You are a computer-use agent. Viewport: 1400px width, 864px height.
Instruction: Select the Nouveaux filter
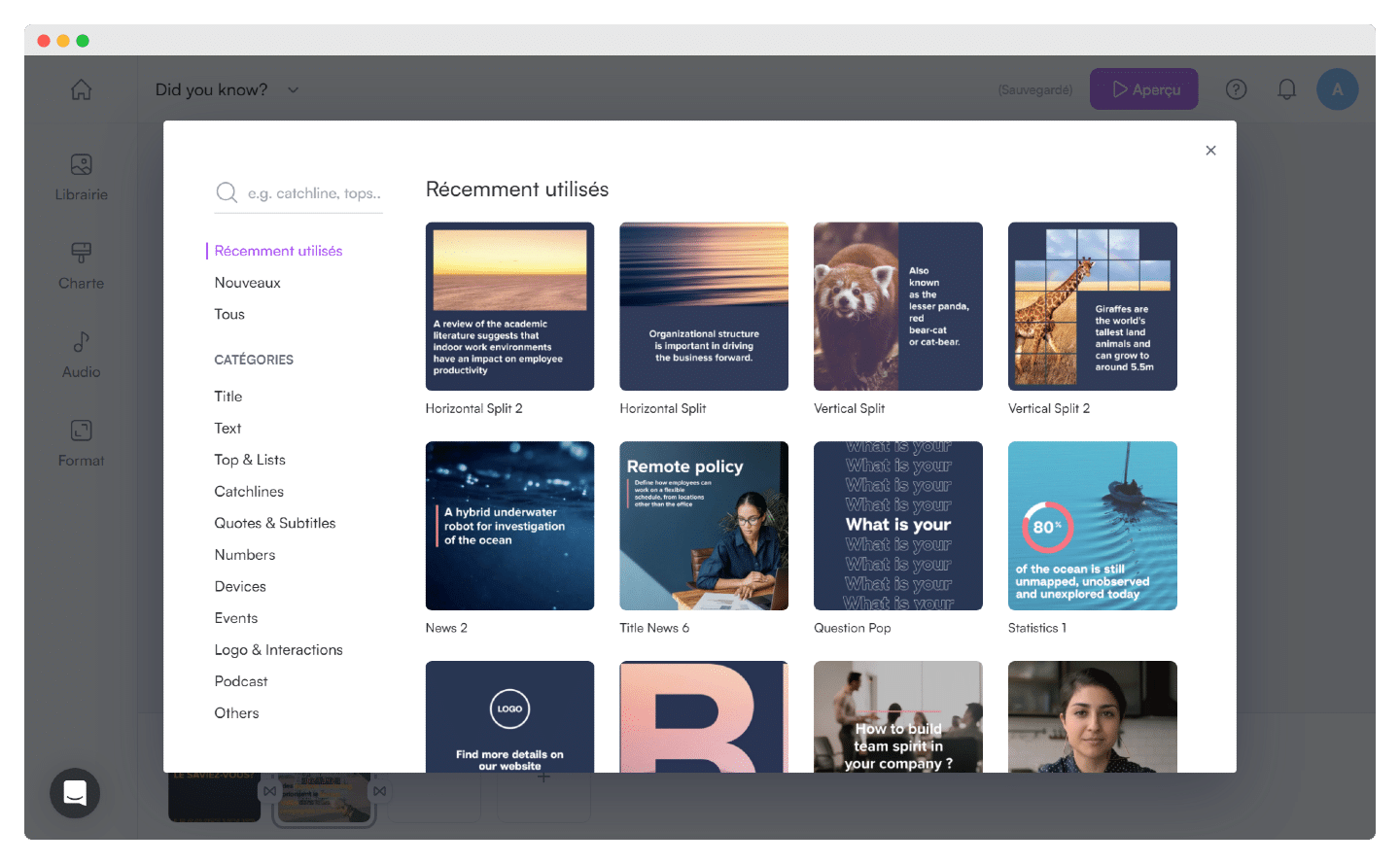pos(247,283)
